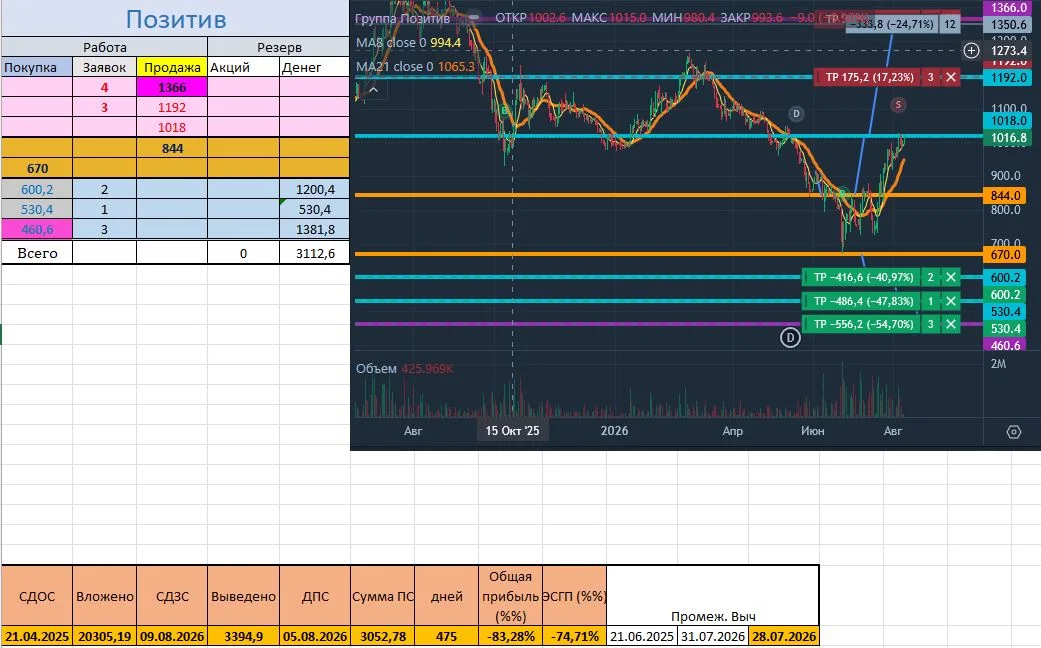Select the -83,28% cell

point(511,636)
